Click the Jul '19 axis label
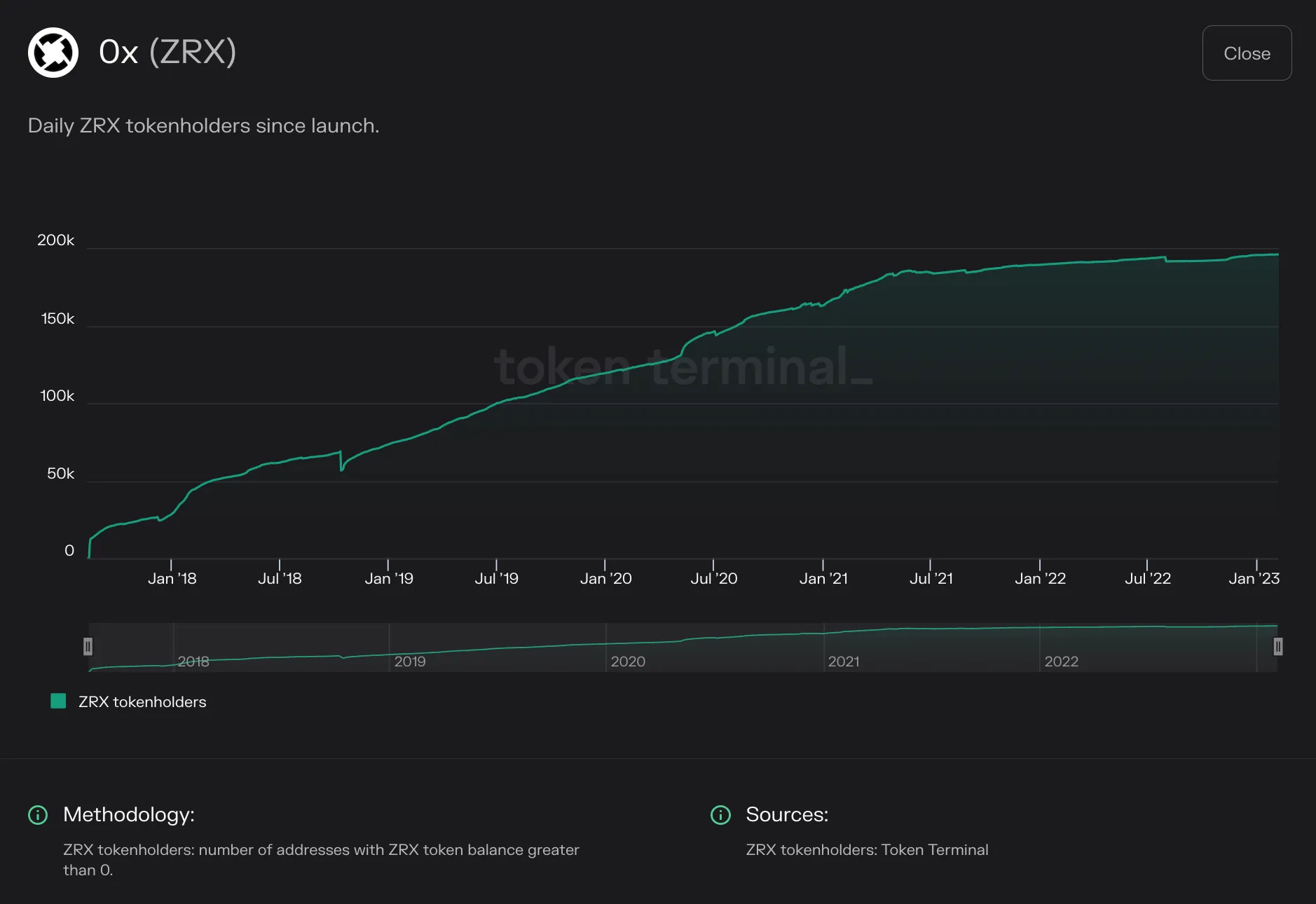Image resolution: width=1316 pixels, height=904 pixels. [496, 578]
